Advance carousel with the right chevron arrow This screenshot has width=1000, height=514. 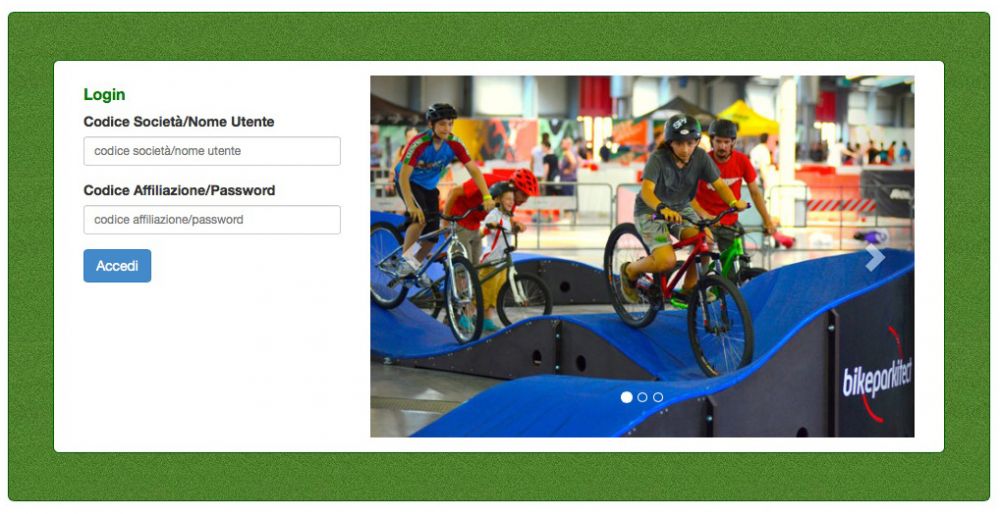click(874, 258)
